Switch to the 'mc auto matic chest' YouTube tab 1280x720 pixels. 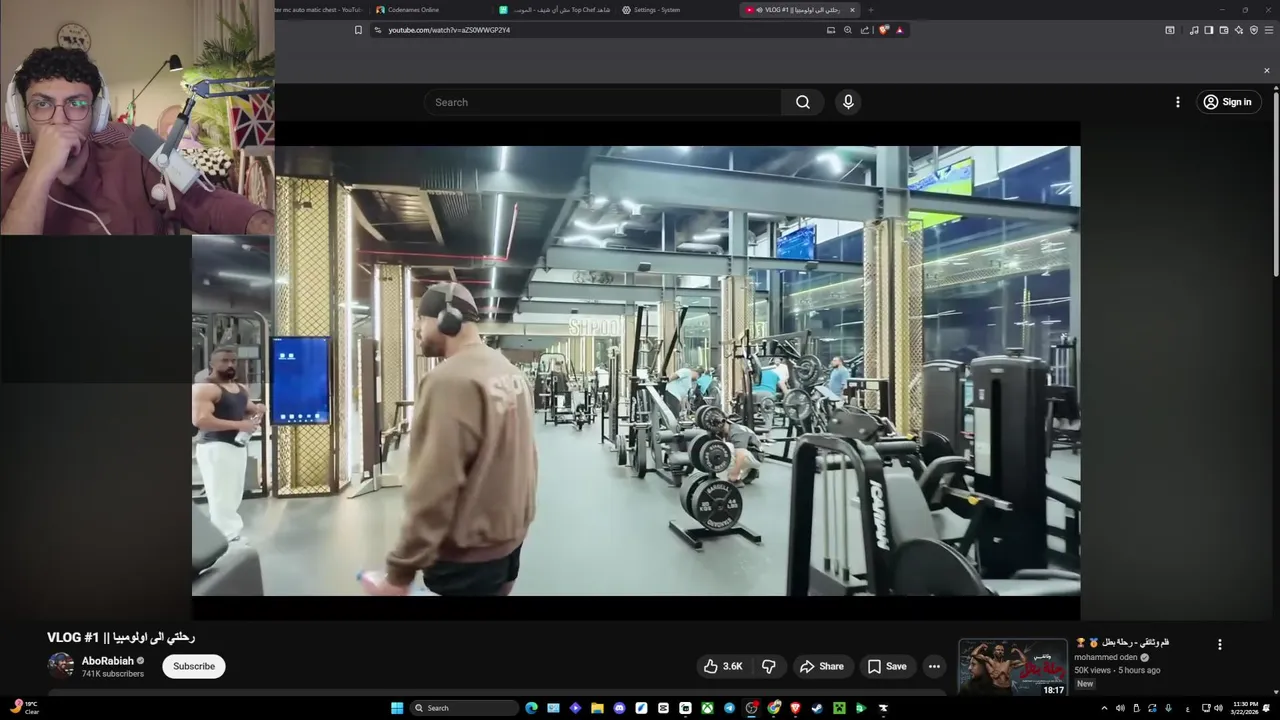coord(320,10)
